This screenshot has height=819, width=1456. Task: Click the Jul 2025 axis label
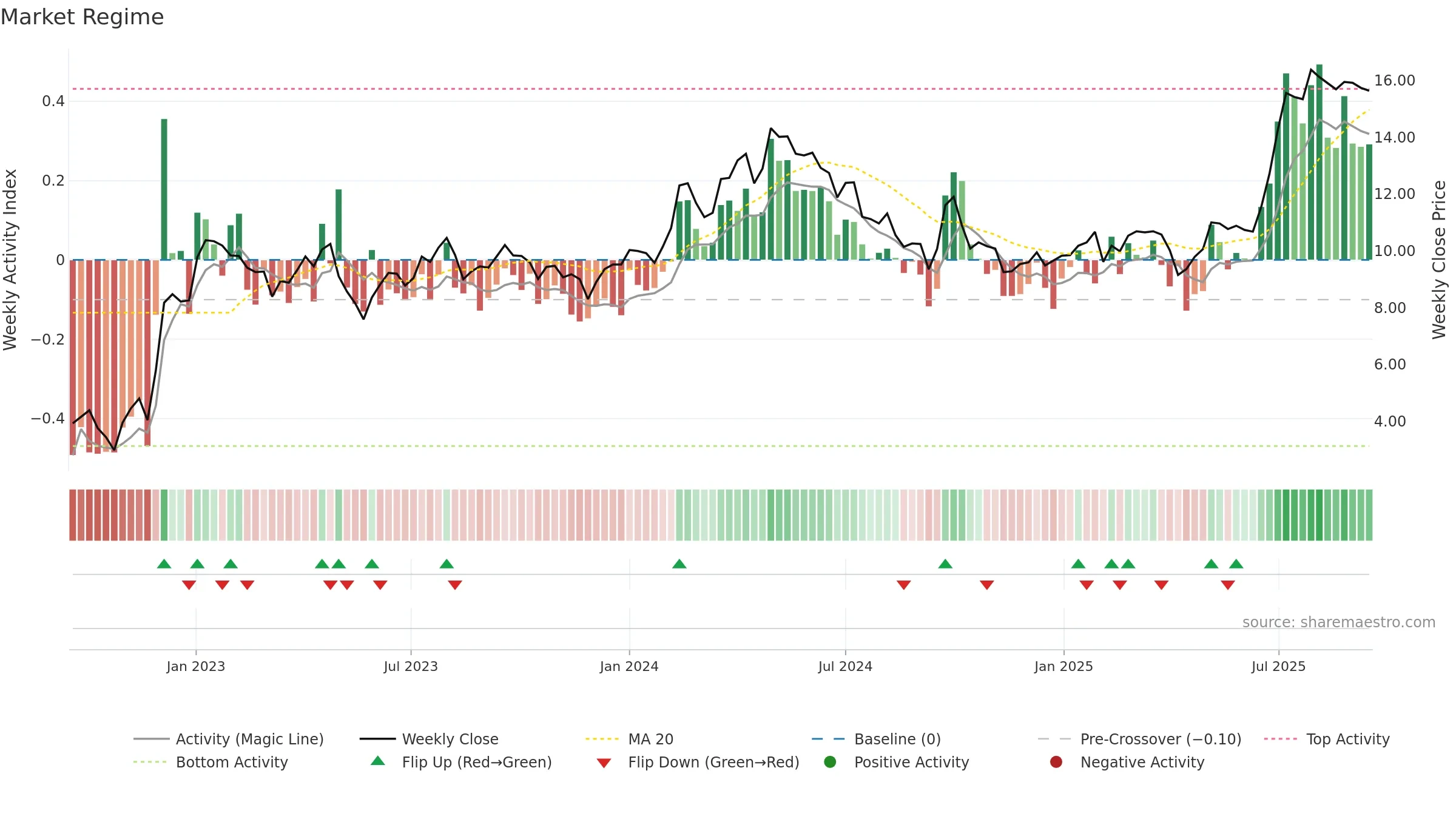coord(1278,666)
